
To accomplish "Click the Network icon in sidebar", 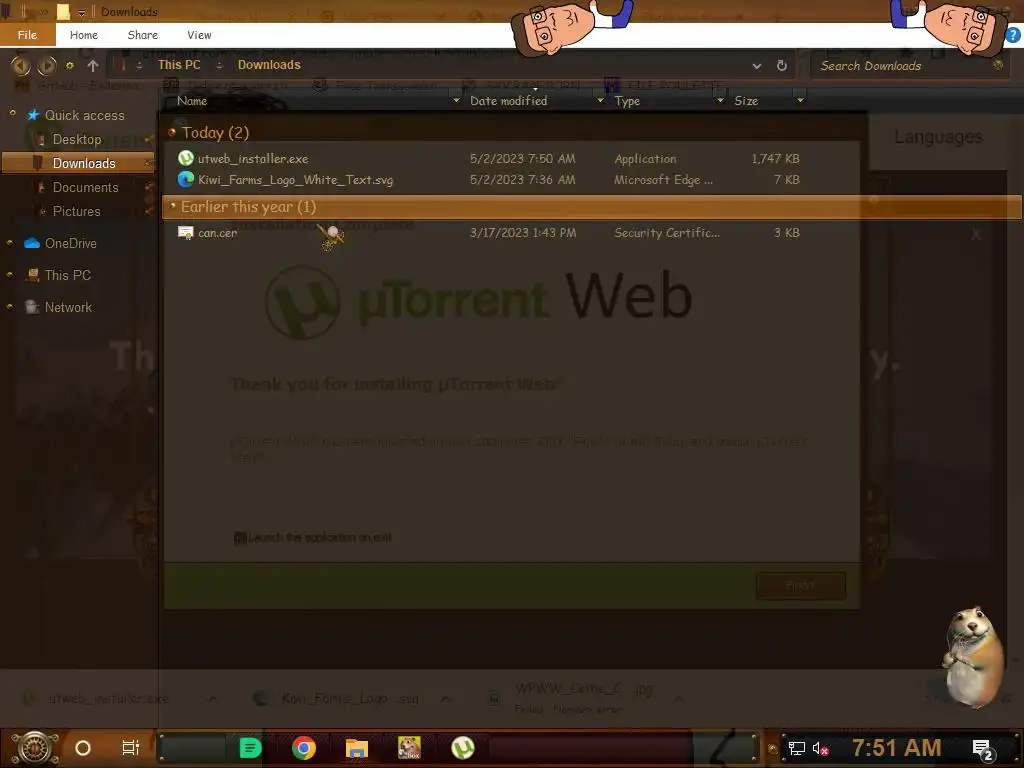I will pyautogui.click(x=31, y=307).
